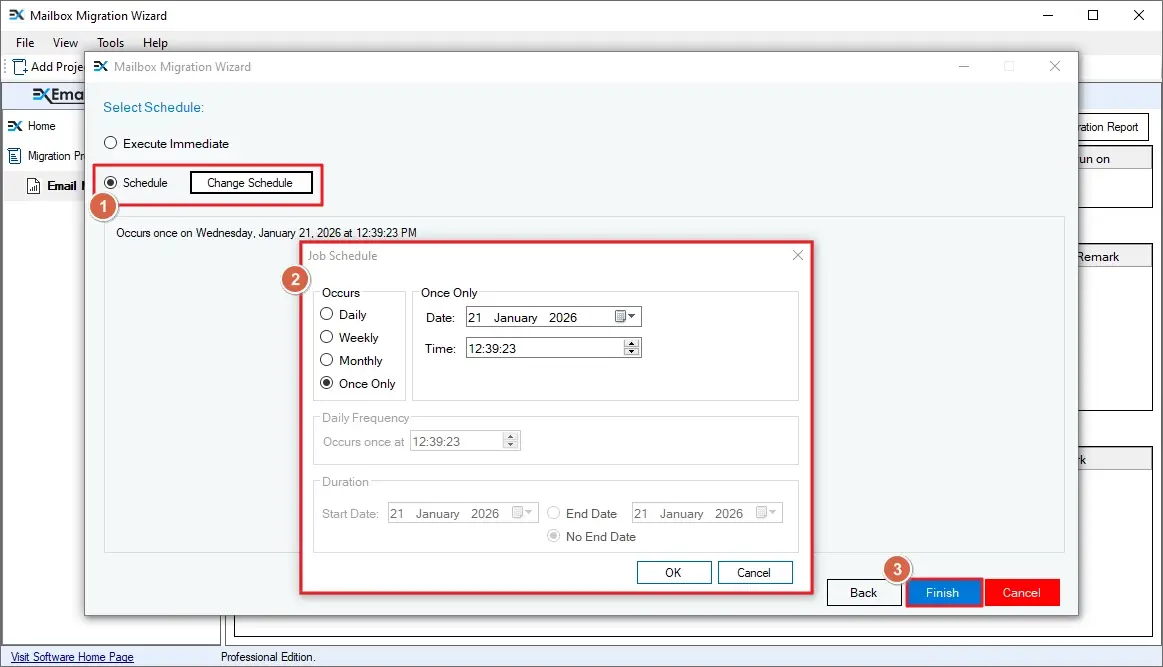Open the Tools menu
The width and height of the screenshot is (1163, 667).
110,43
